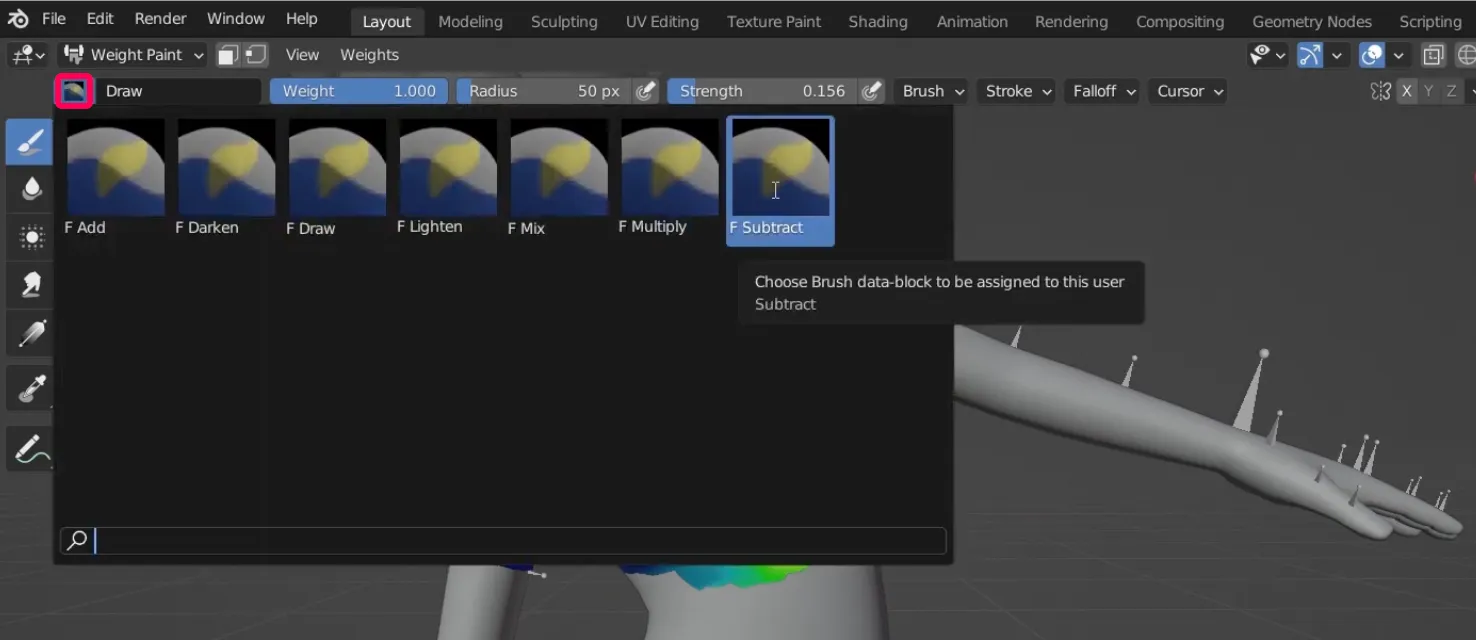Viewport: 1476px width, 640px height.
Task: Click the brush preview icon beside Draw
Action: 74,91
